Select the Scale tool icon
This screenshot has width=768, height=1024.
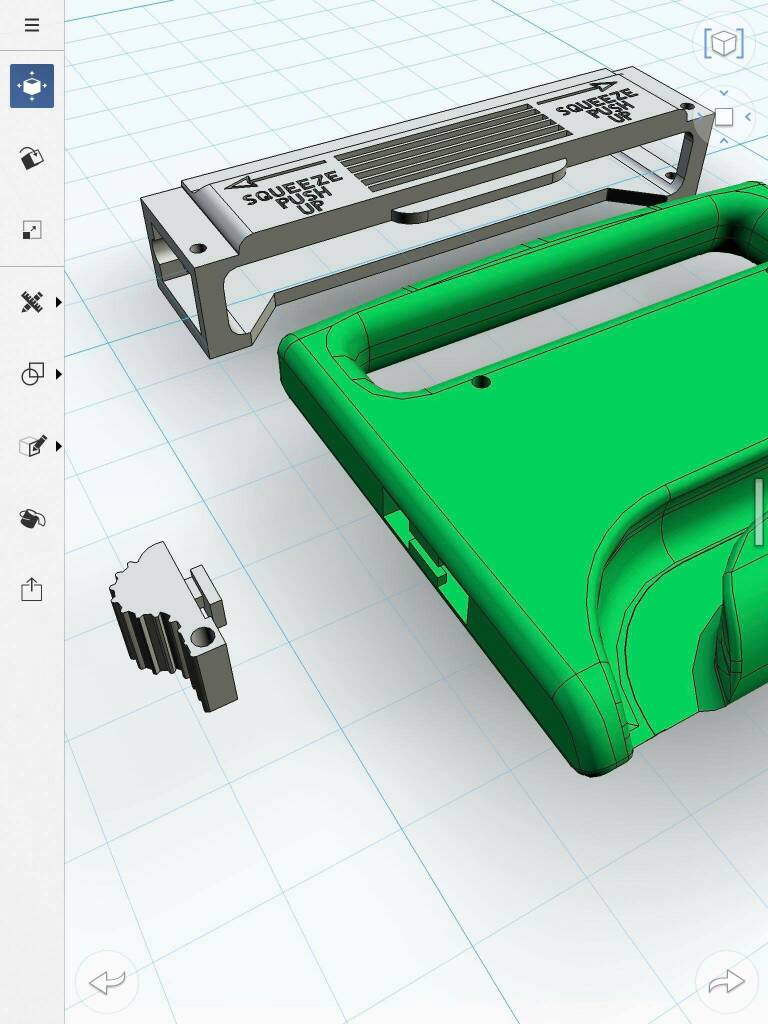[x=31, y=230]
